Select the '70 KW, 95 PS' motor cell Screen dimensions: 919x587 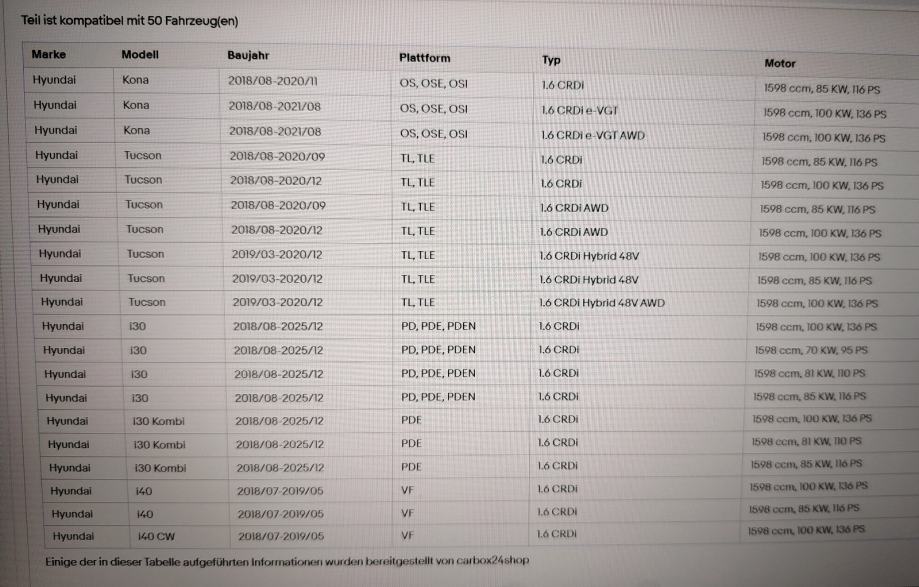[812, 350]
